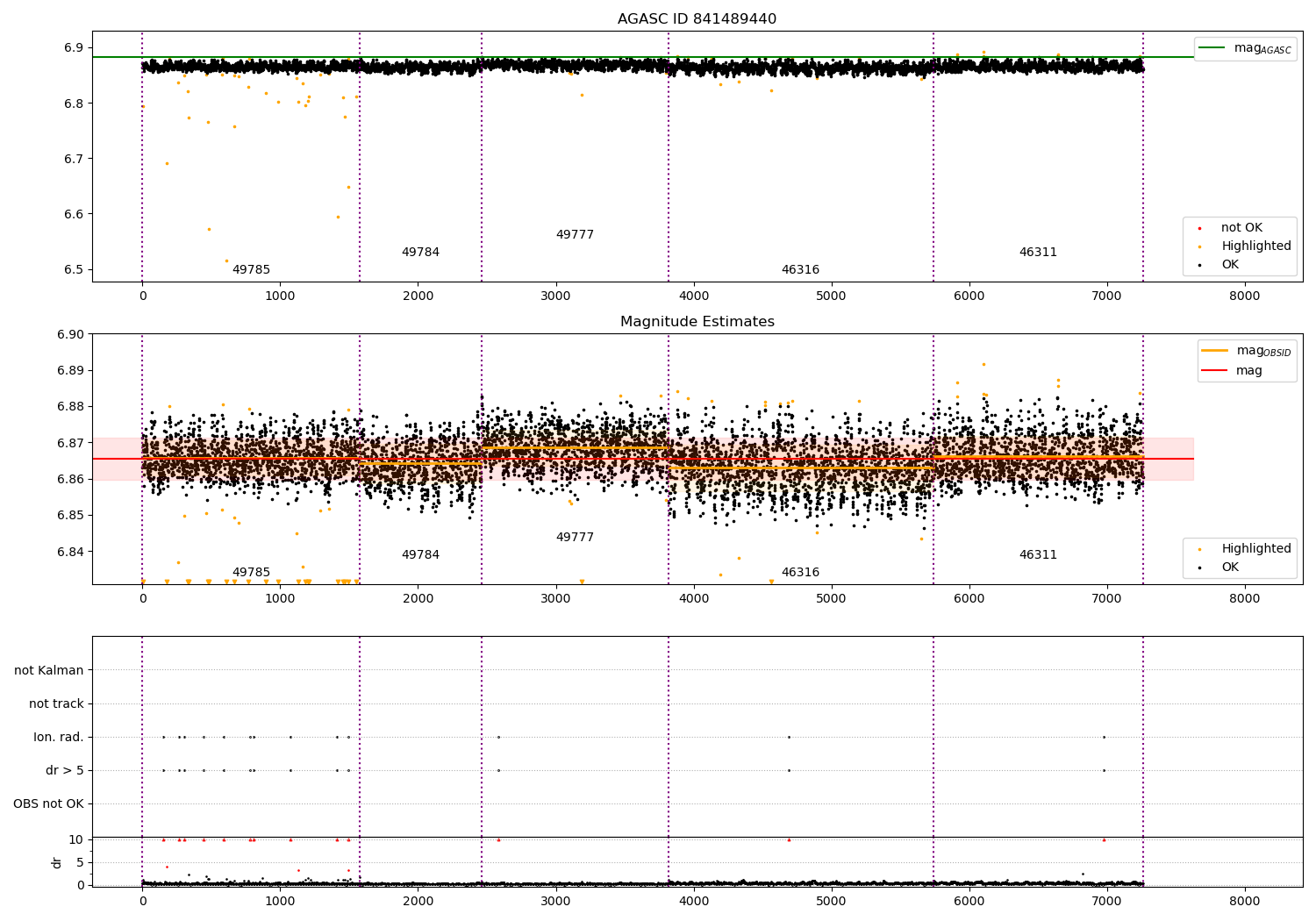Click the mag OBSID legend label in middle plot
Screen dimensions: 1316x921
[x=1263, y=351]
